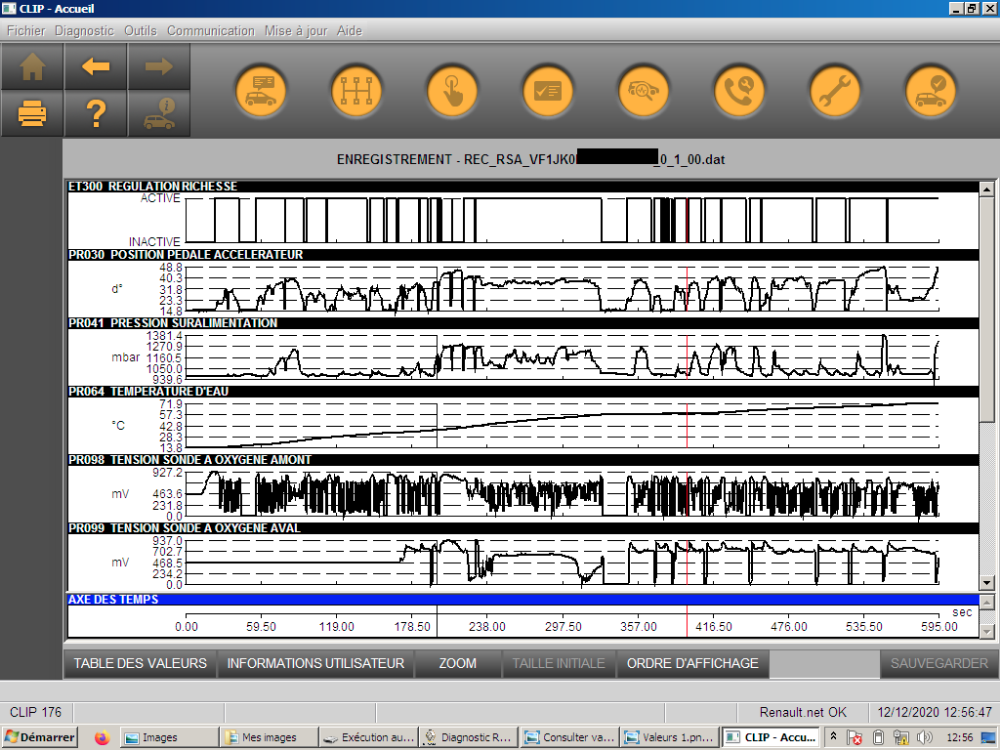
Task: Click INFORMATIONS UTILISATEUR button
Action: [315, 663]
